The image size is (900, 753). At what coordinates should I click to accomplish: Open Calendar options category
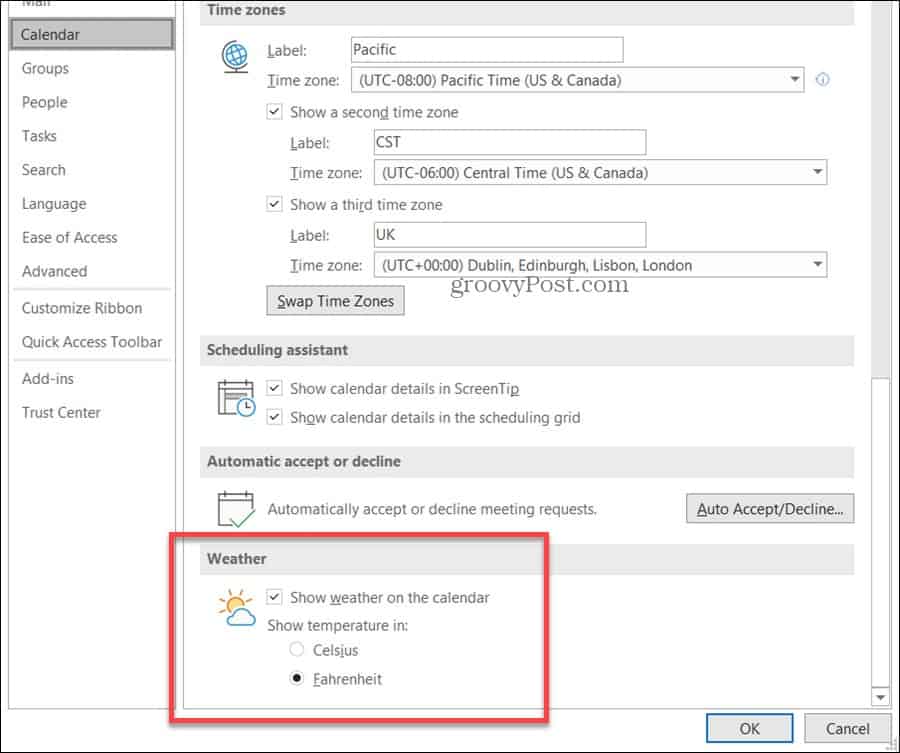92,34
